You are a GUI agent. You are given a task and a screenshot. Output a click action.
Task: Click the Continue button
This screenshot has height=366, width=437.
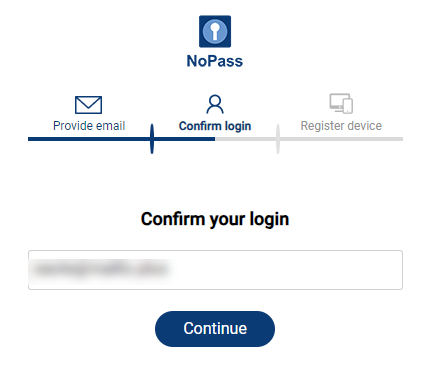coord(215,329)
